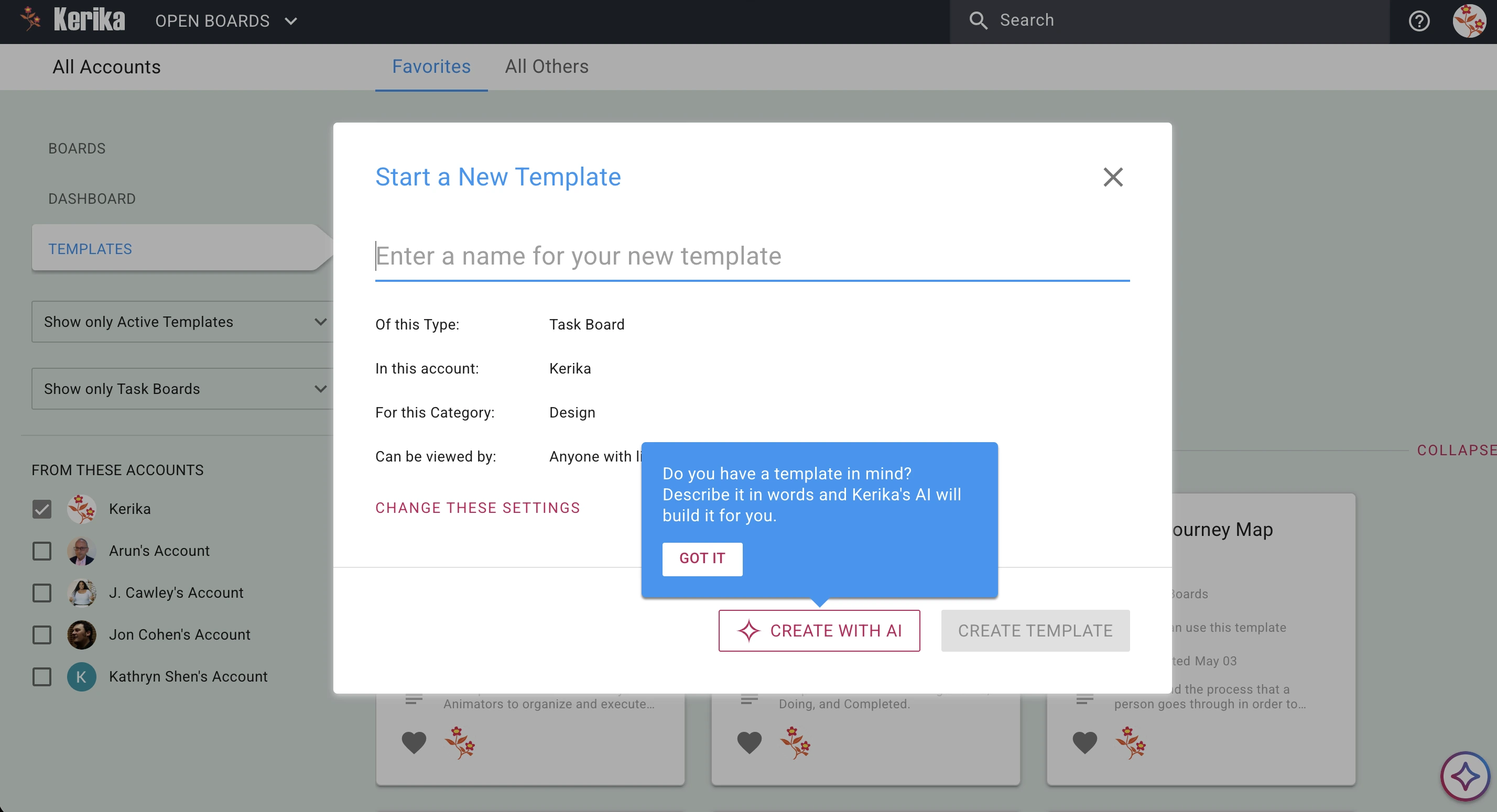Check the J. Cawley's Account checkbox
Screen dimensions: 1497x812
tap(42, 593)
